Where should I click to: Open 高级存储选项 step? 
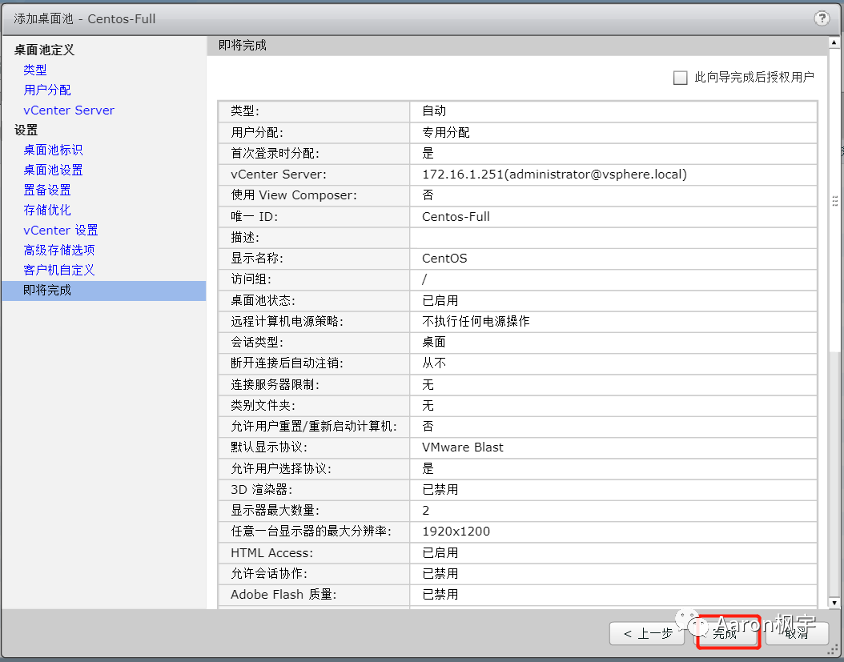(59, 250)
